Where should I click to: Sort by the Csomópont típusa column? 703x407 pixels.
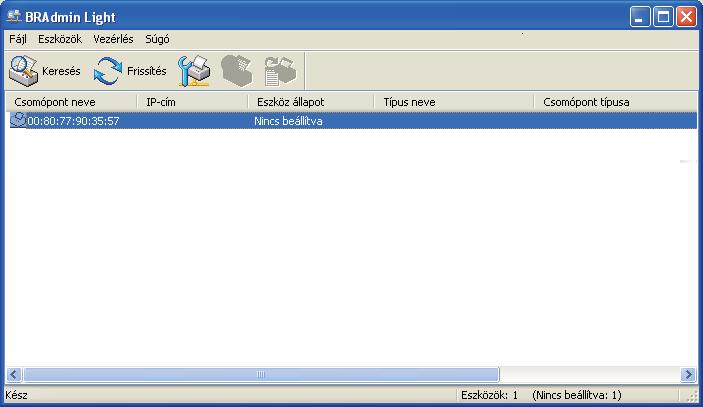(616, 102)
